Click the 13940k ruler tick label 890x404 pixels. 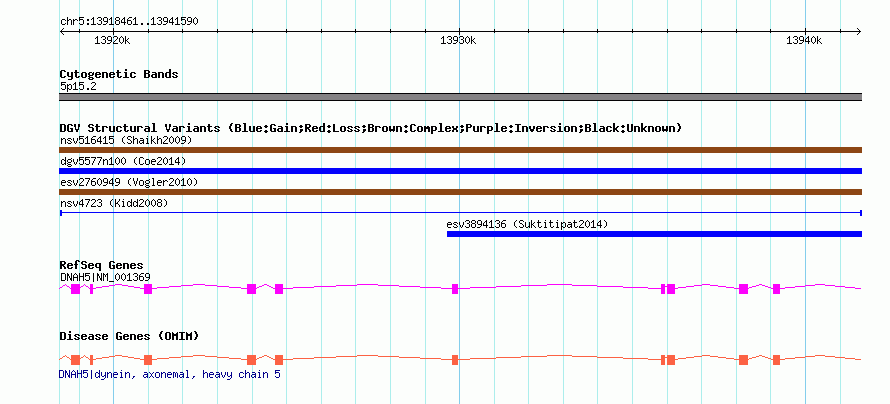[x=804, y=40]
